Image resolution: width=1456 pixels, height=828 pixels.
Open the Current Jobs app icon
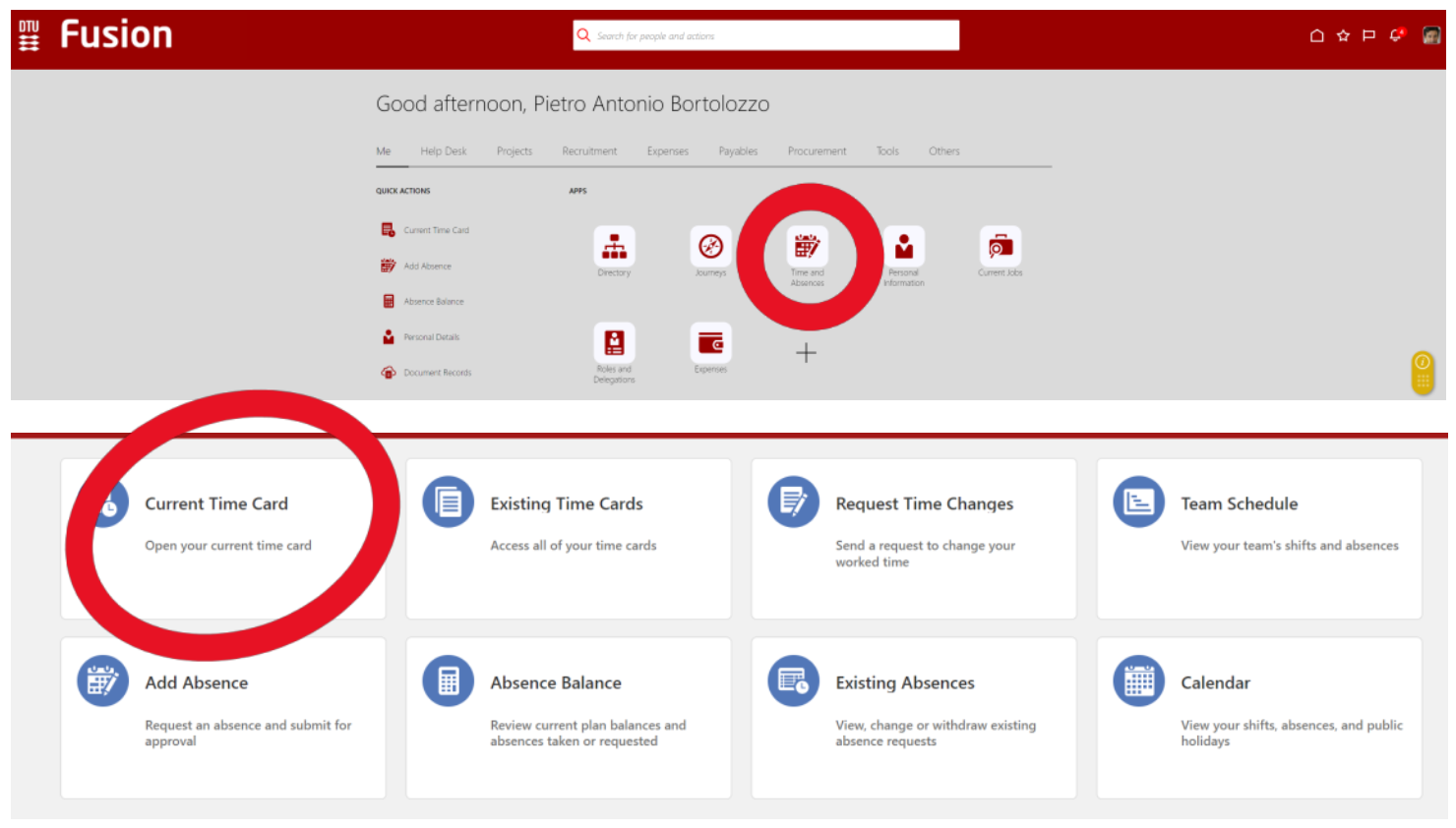(1000, 246)
